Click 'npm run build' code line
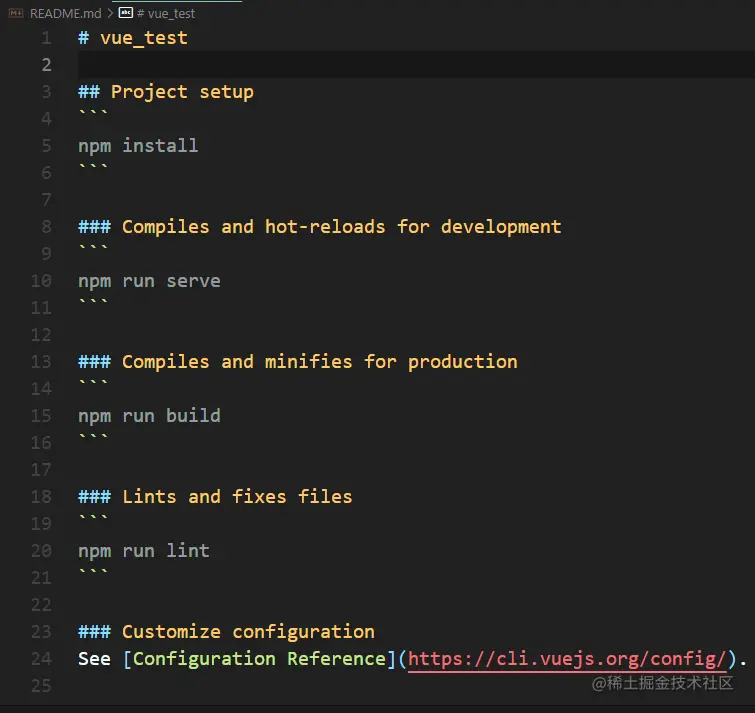The image size is (755, 713). [x=149, y=415]
